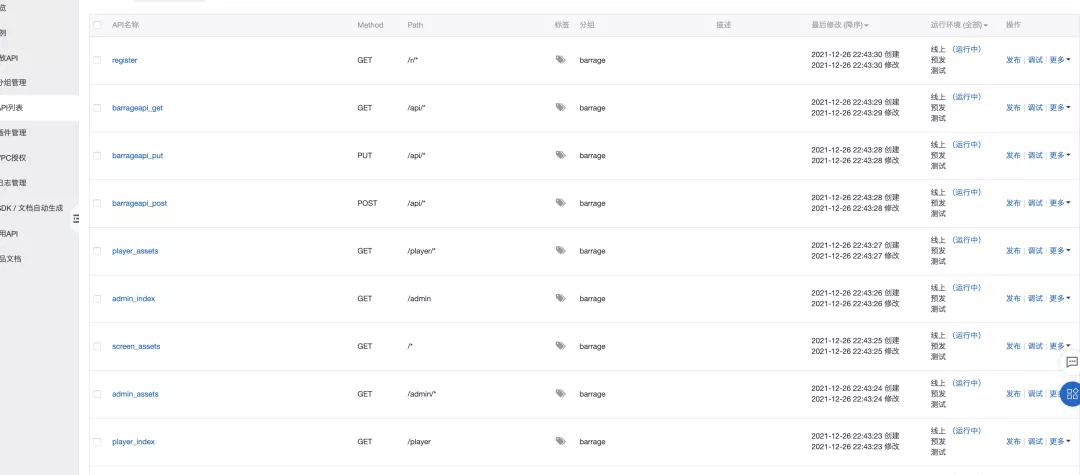This screenshot has height=475, width=1080.
Task: Open the 运行环境 (全部) filter dropdown
Action: [x=958, y=25]
